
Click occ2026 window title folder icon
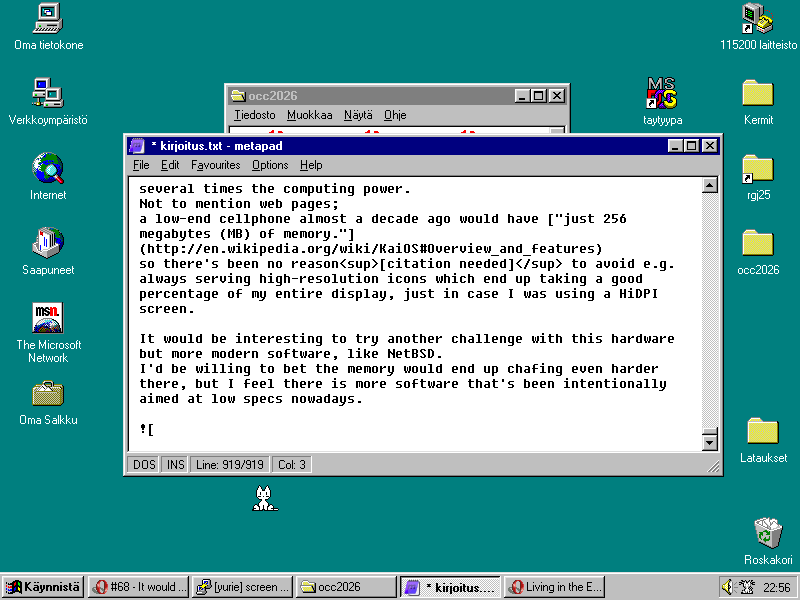238,95
